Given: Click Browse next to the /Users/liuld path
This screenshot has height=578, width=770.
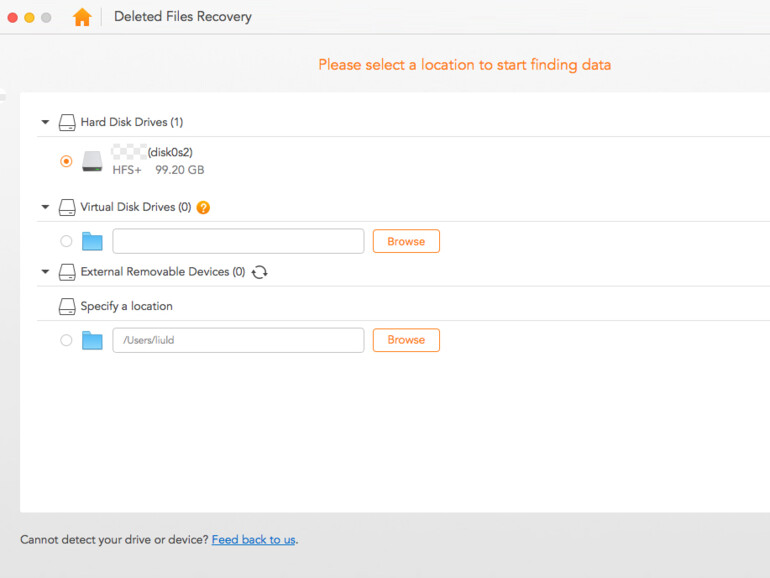Looking at the screenshot, I should pos(406,340).
